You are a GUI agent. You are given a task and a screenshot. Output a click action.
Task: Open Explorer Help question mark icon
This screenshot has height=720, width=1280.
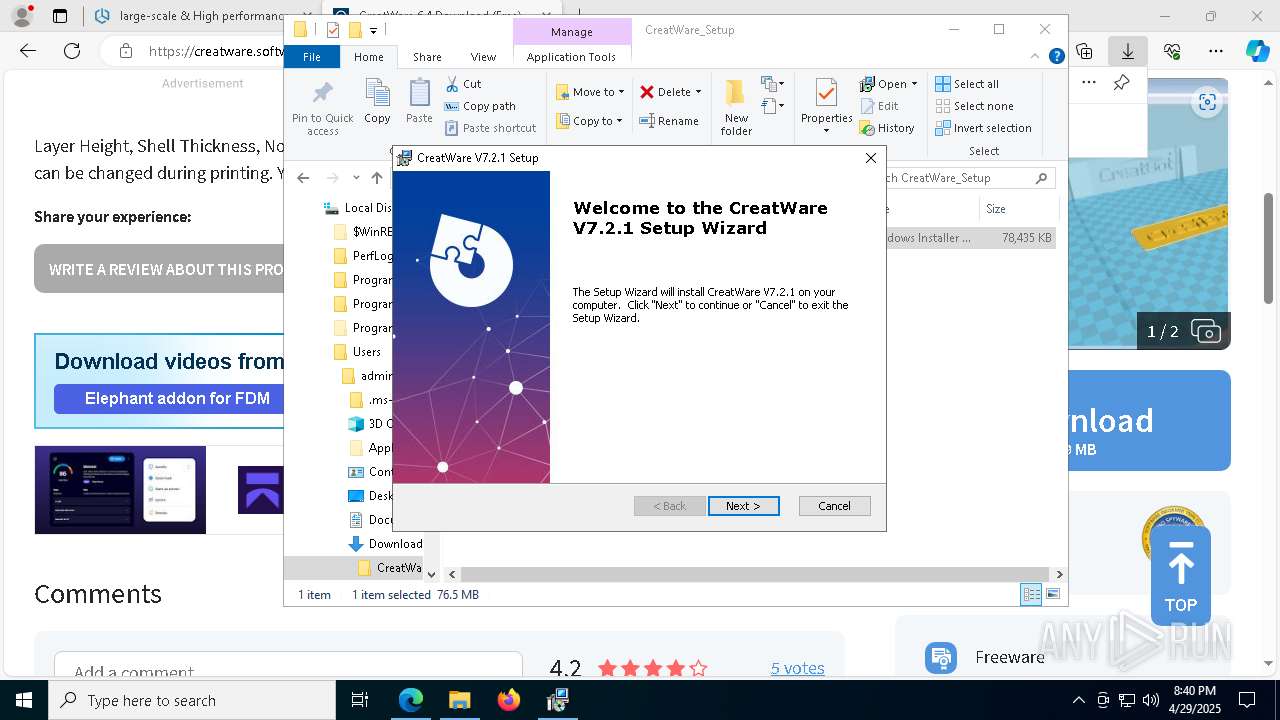1056,57
